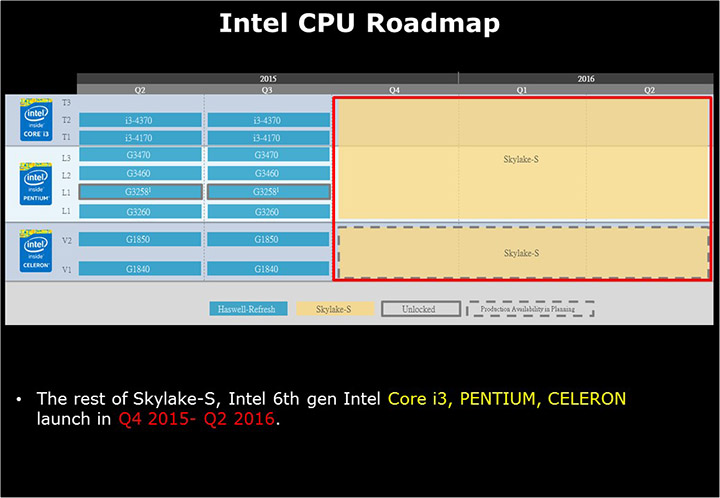Click the G3470 cell in the Q3 column
This screenshot has width=720, height=498.
point(268,155)
